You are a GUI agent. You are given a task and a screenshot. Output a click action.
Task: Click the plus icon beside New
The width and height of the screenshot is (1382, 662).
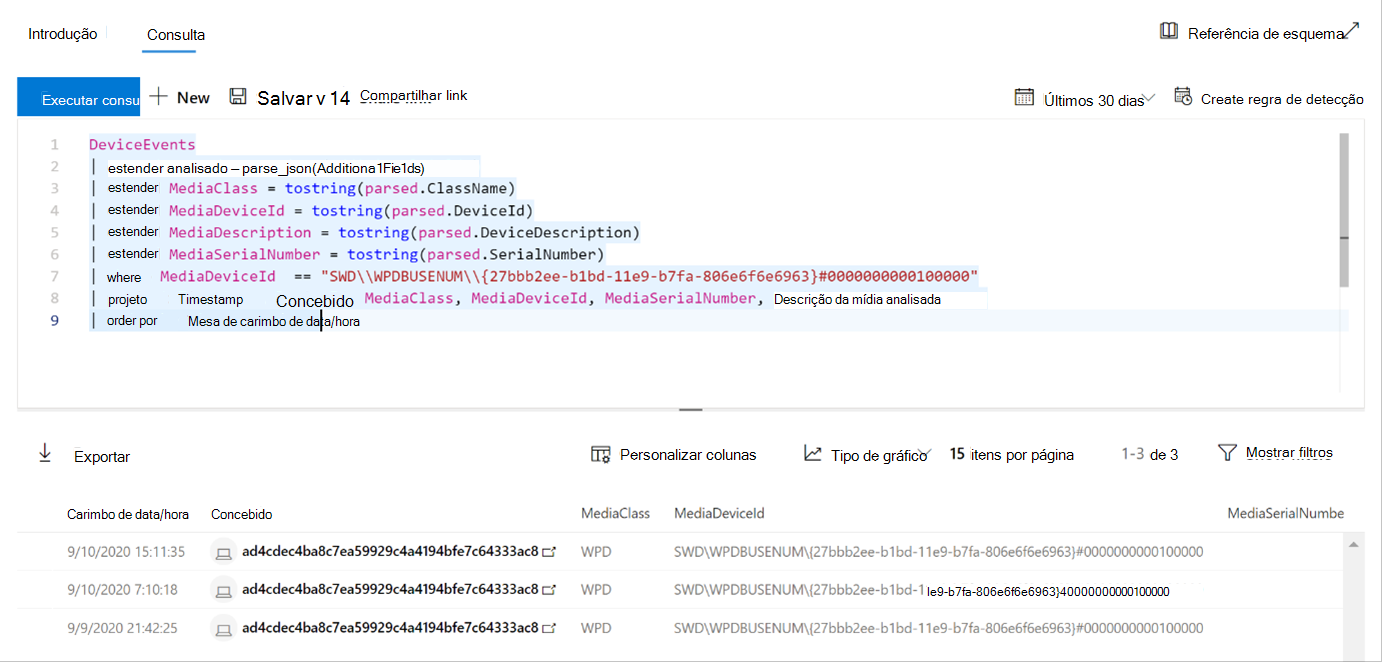(158, 97)
